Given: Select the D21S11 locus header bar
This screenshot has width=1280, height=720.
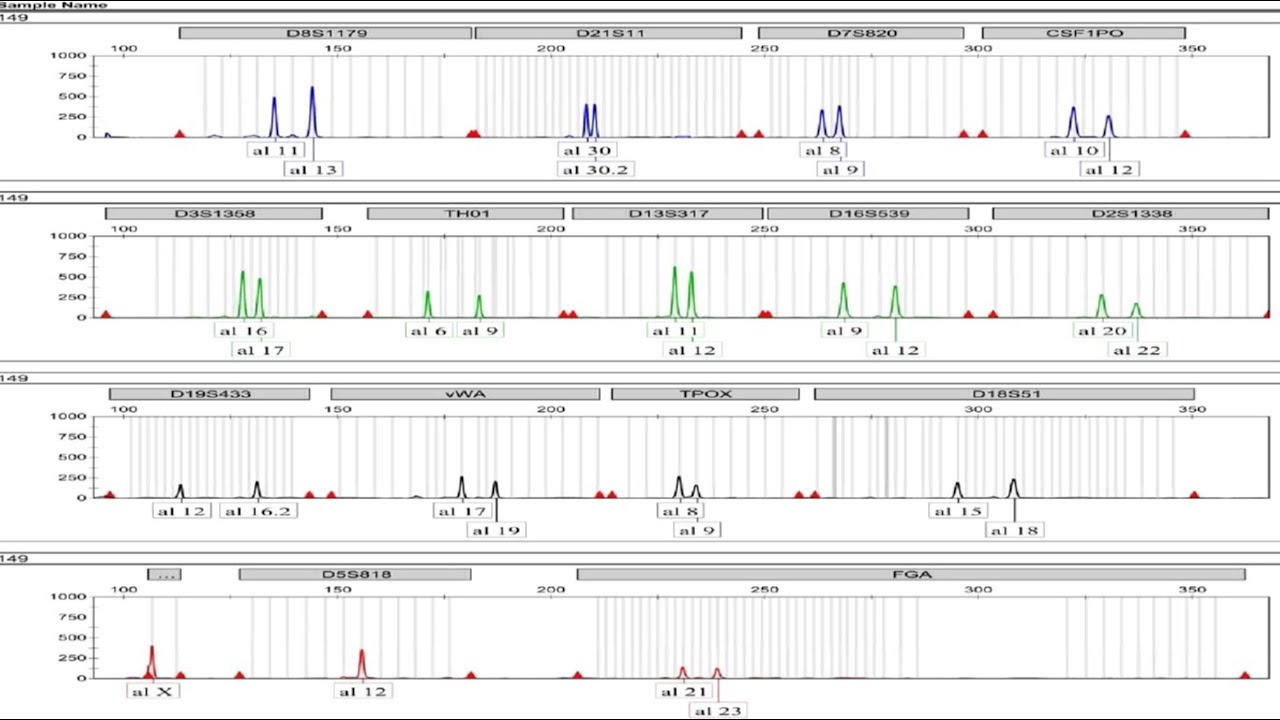Looking at the screenshot, I should tap(609, 33).
